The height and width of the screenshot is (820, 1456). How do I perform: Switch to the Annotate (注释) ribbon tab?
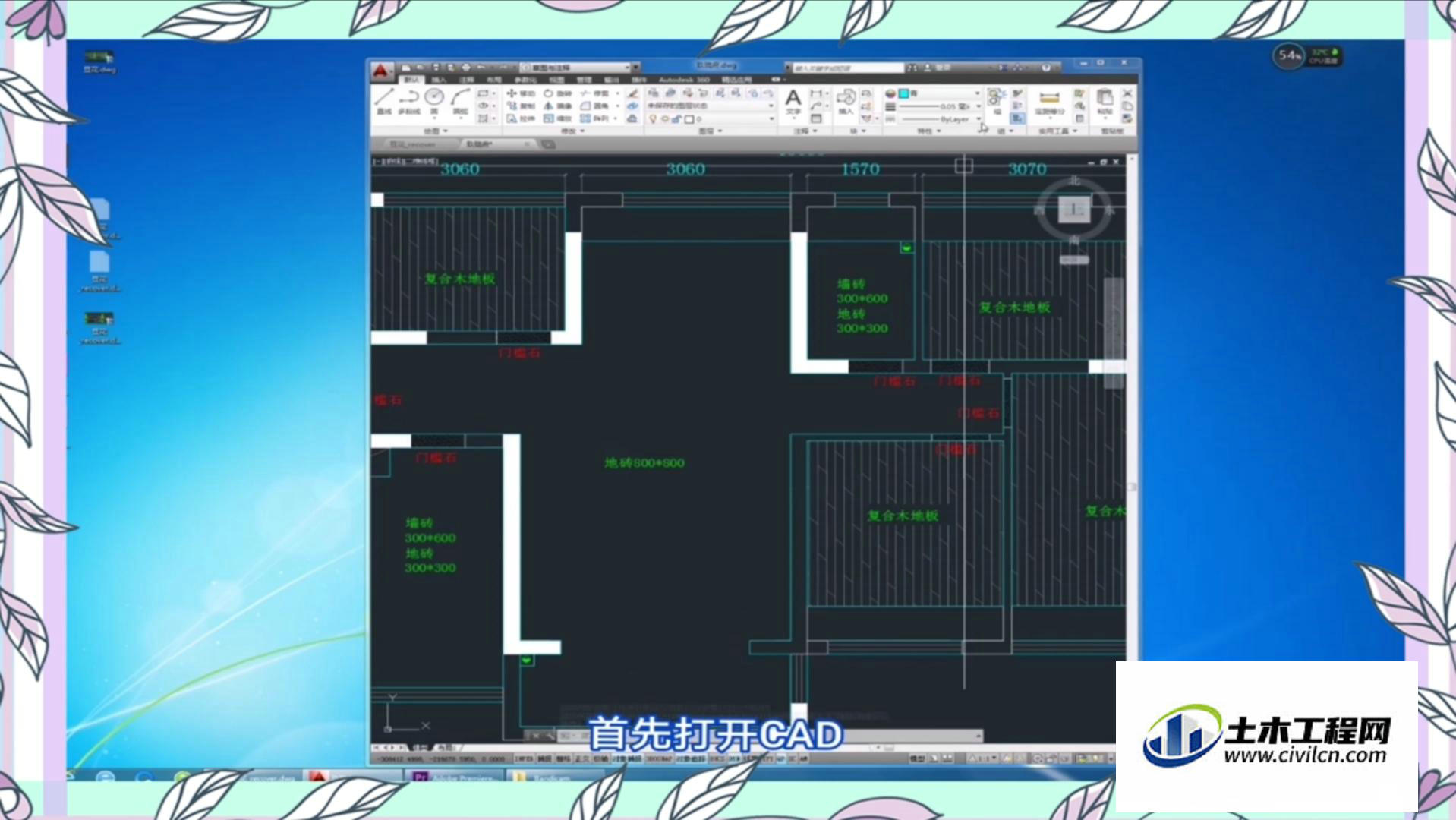click(466, 80)
